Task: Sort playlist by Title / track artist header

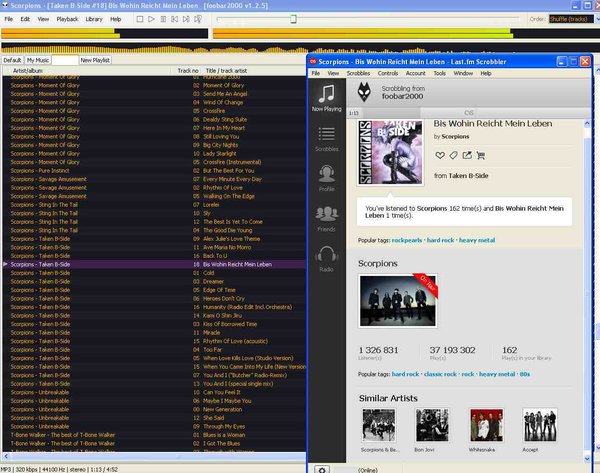Action: 254,71
